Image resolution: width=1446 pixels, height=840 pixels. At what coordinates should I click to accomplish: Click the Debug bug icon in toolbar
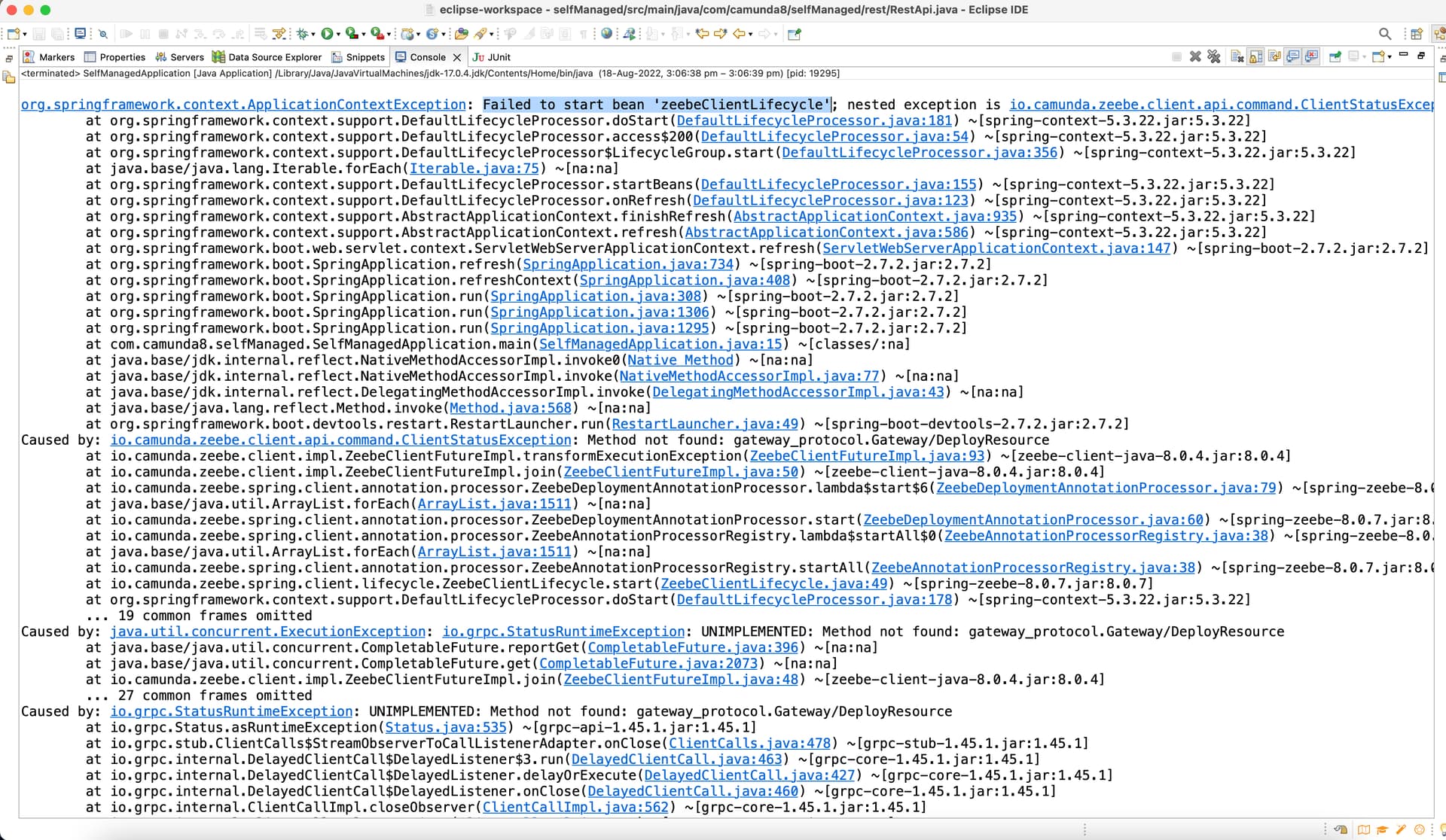click(x=303, y=34)
